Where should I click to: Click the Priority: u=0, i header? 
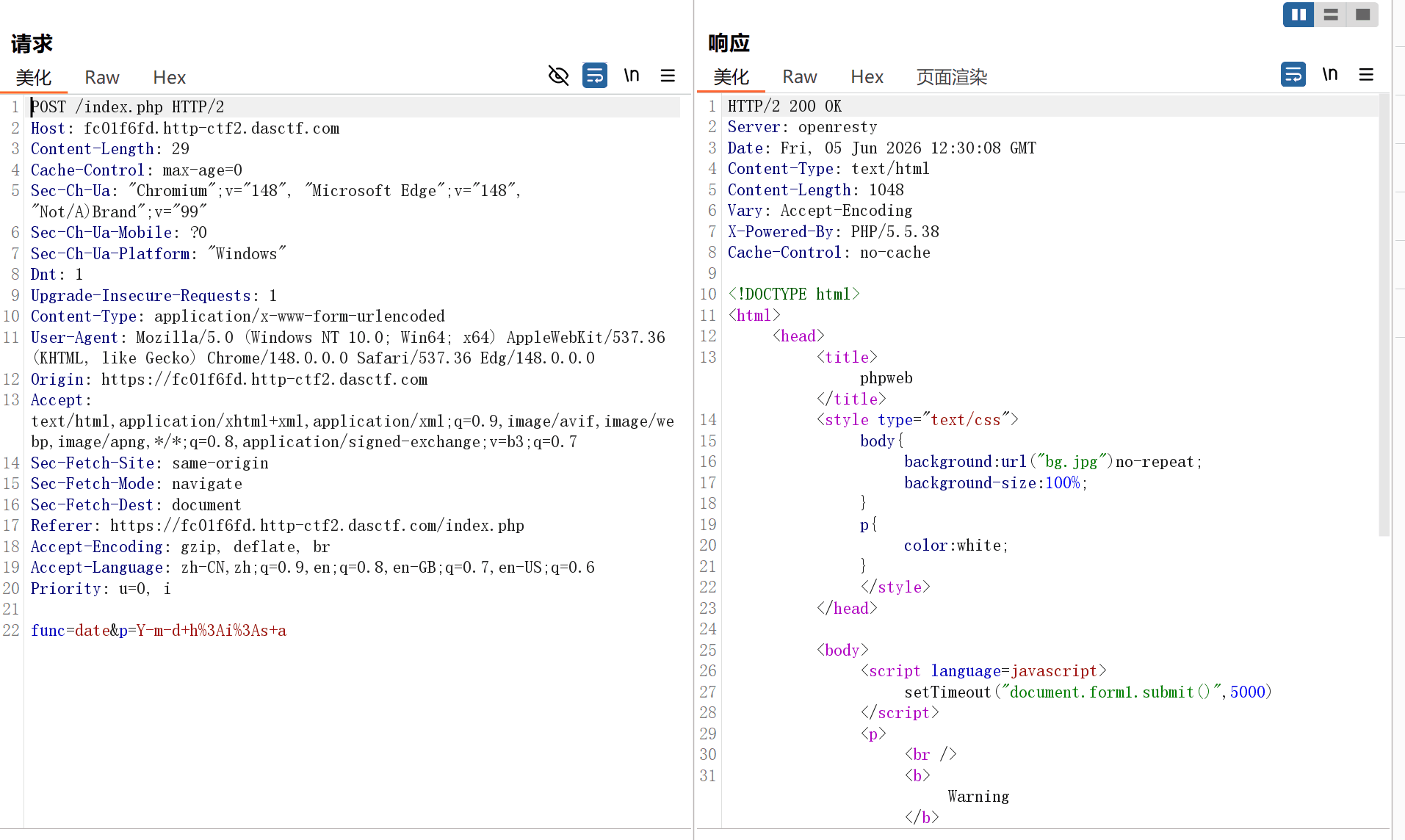(x=101, y=589)
